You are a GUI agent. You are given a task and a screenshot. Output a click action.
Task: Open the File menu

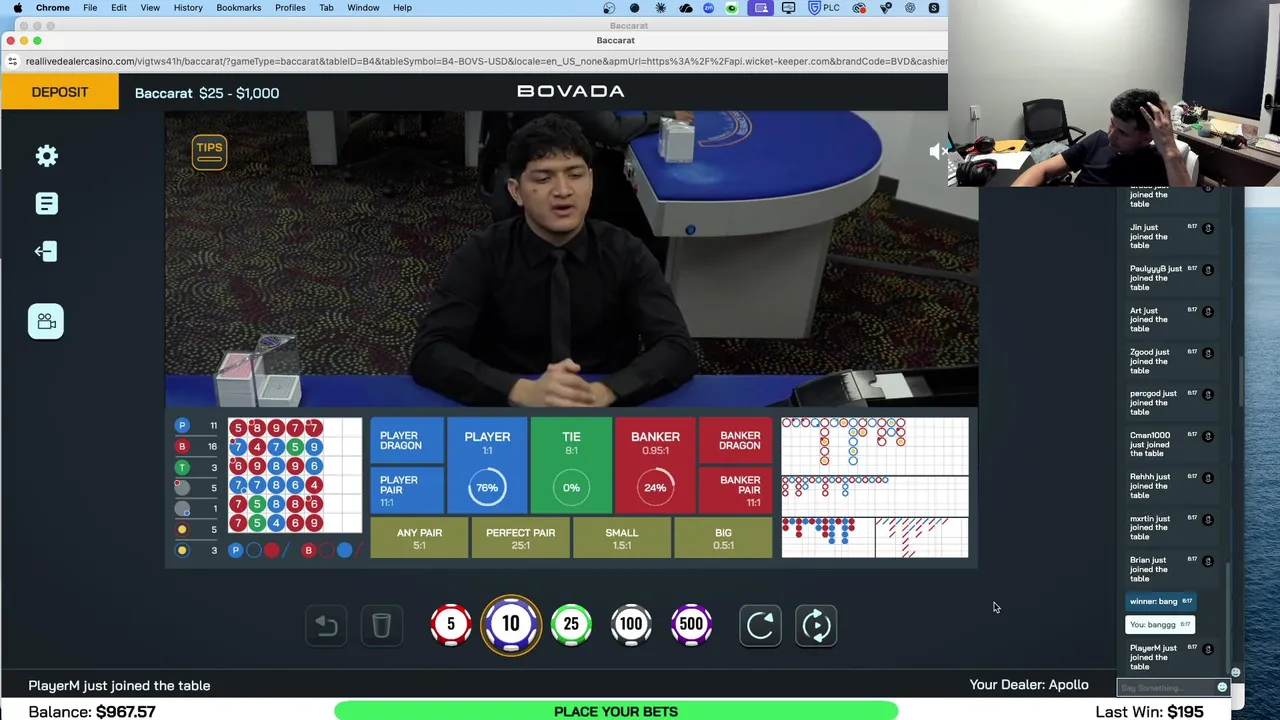(90, 8)
